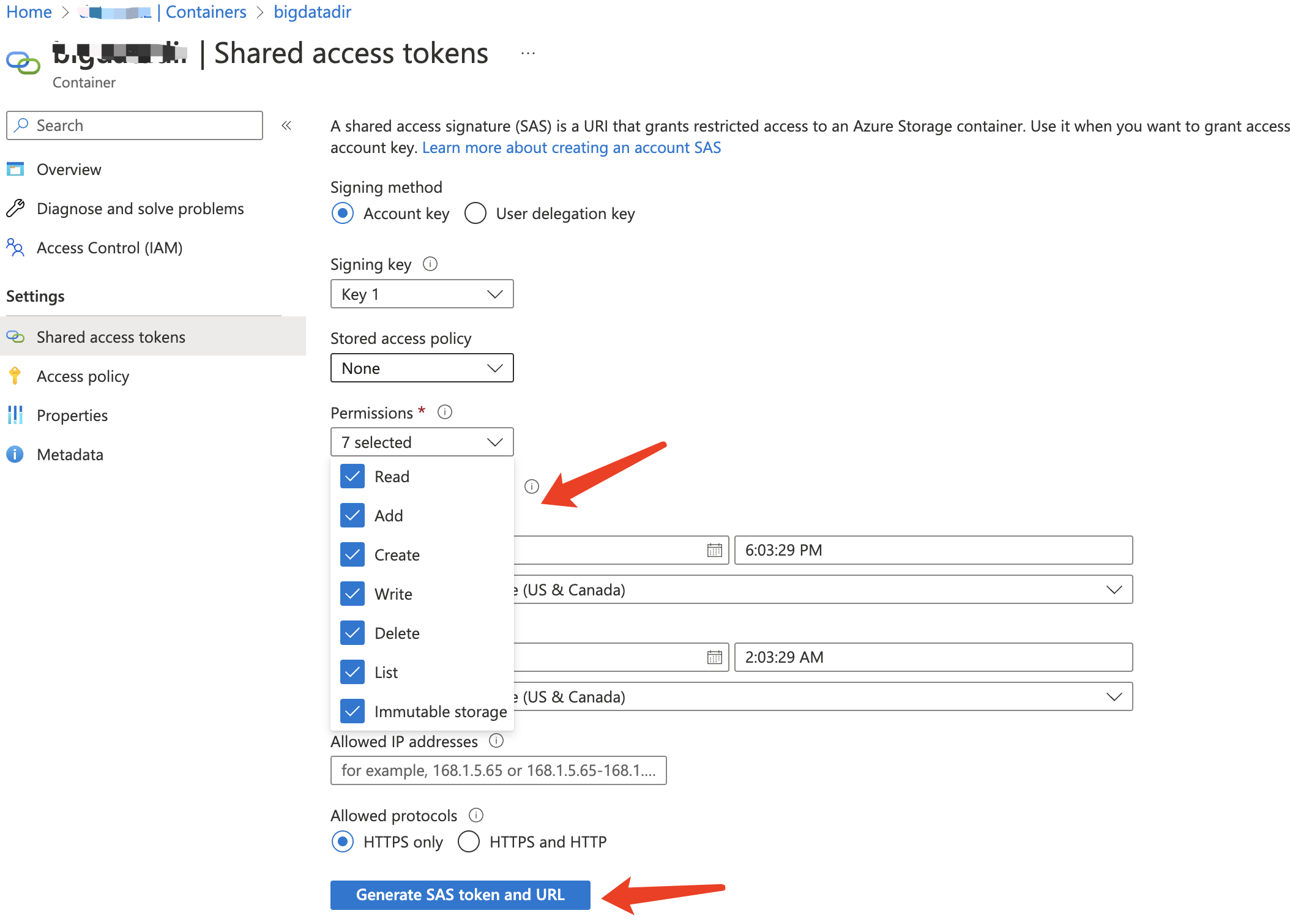This screenshot has width=1290, height=924.
Task: Select User delegation key signing method
Action: pos(475,213)
